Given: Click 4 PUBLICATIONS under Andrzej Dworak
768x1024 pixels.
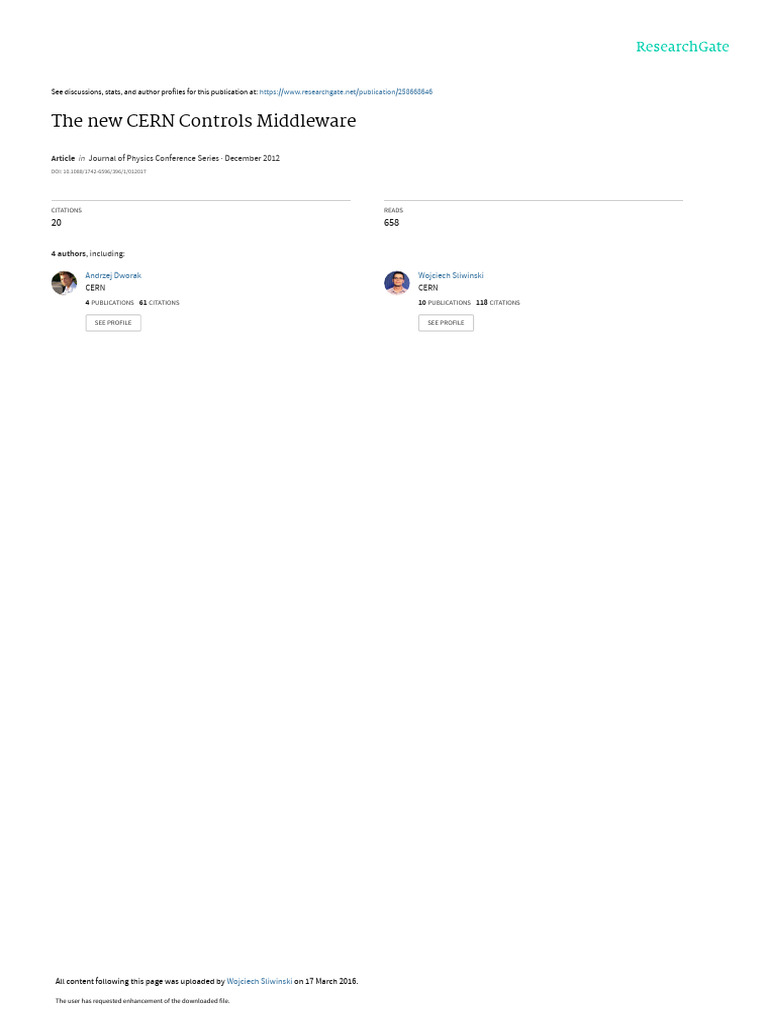Looking at the screenshot, I should pyautogui.click(x=110, y=303).
